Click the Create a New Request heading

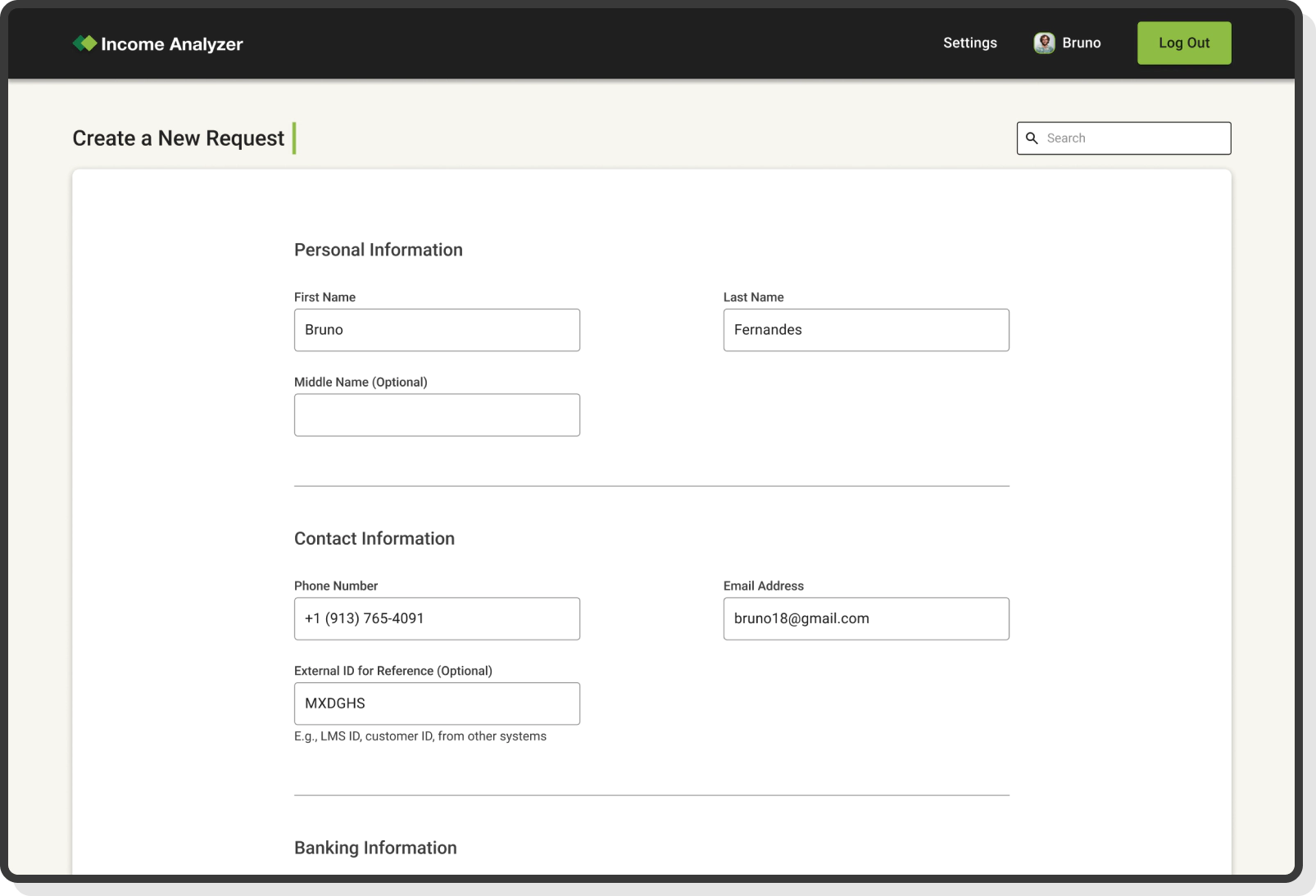[x=179, y=138]
